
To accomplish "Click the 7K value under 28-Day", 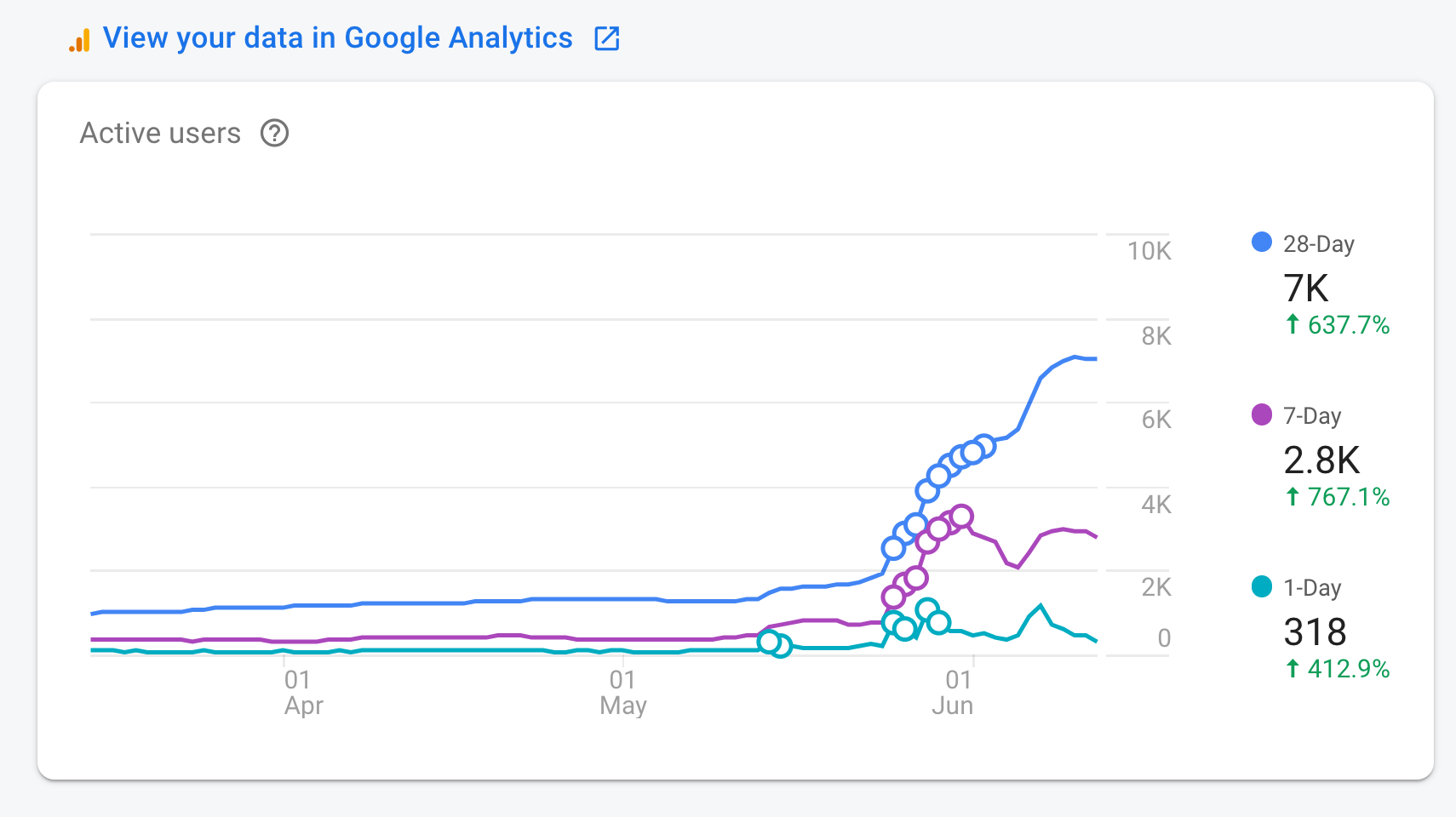I will [x=1305, y=289].
